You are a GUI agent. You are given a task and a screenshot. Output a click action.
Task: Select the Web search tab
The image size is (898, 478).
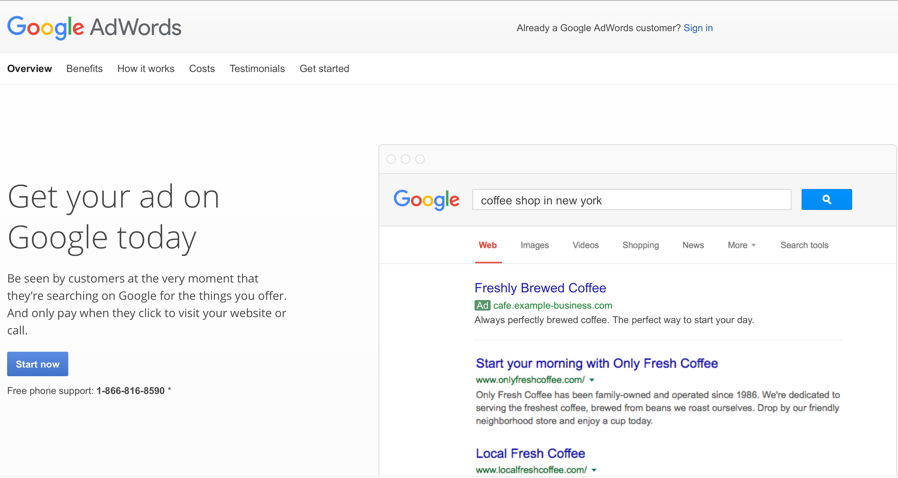(488, 245)
